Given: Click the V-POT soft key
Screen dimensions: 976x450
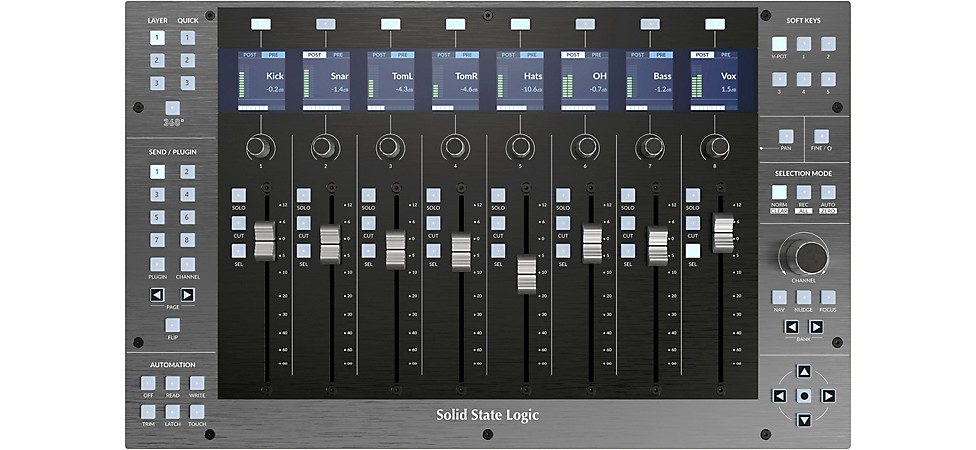Looking at the screenshot, I should [779, 44].
